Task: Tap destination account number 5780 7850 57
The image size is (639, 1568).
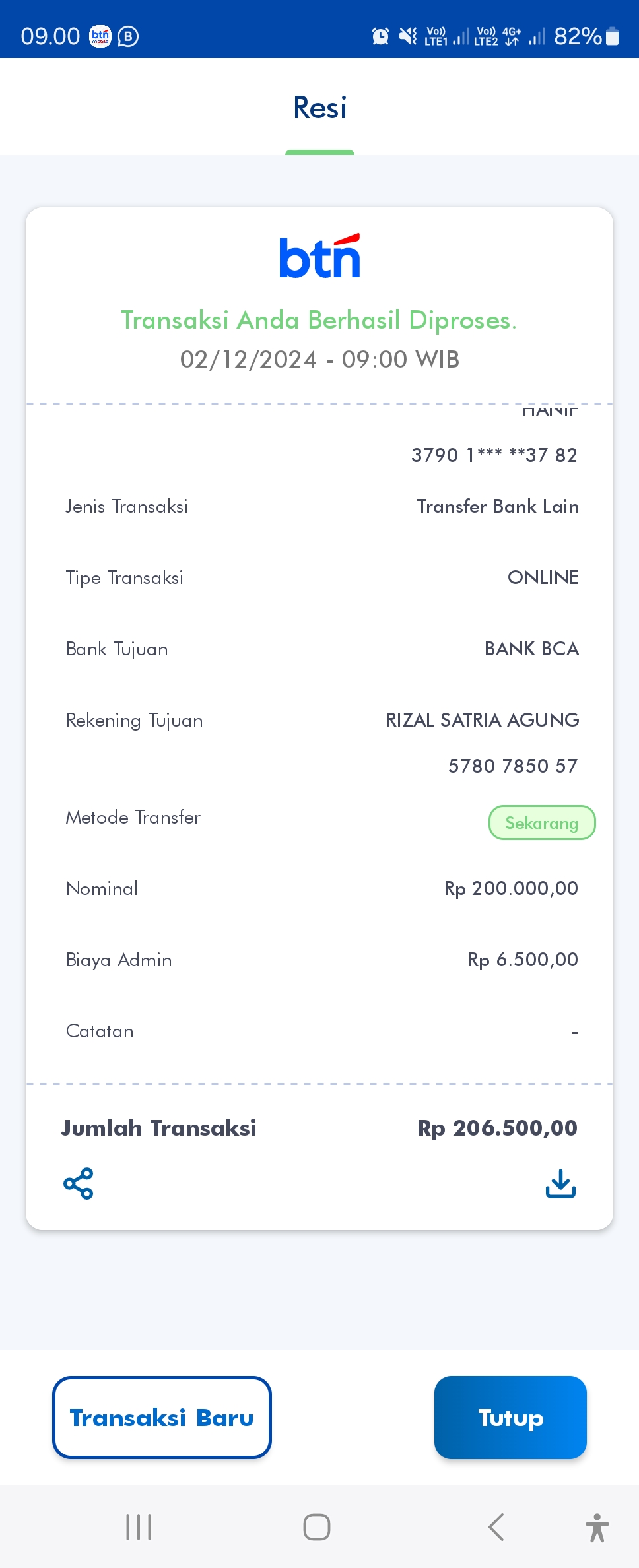Action: [x=513, y=766]
